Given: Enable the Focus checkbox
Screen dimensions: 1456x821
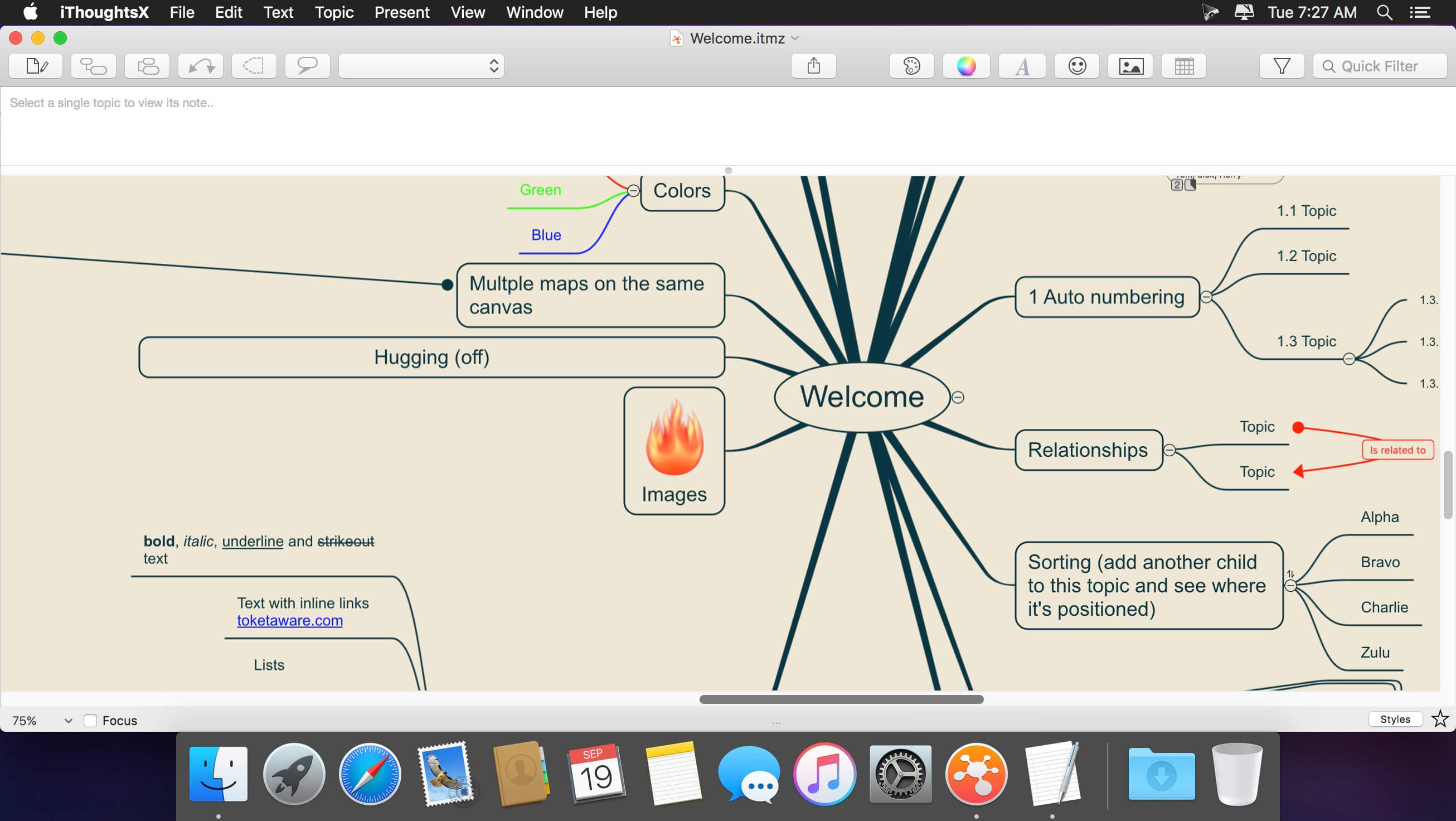Looking at the screenshot, I should (90, 721).
